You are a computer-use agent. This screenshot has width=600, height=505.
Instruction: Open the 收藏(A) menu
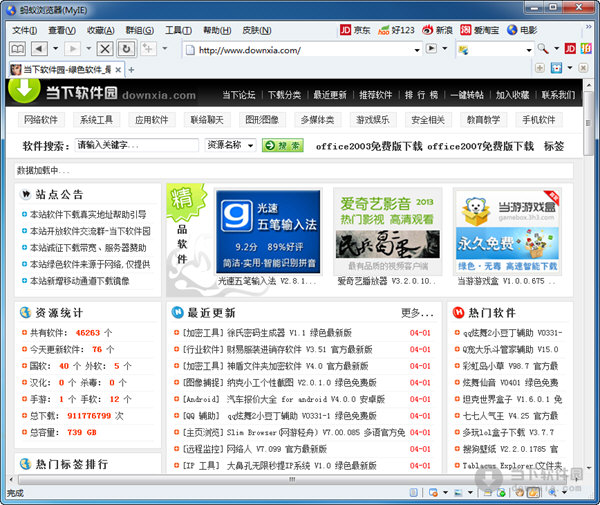point(101,30)
